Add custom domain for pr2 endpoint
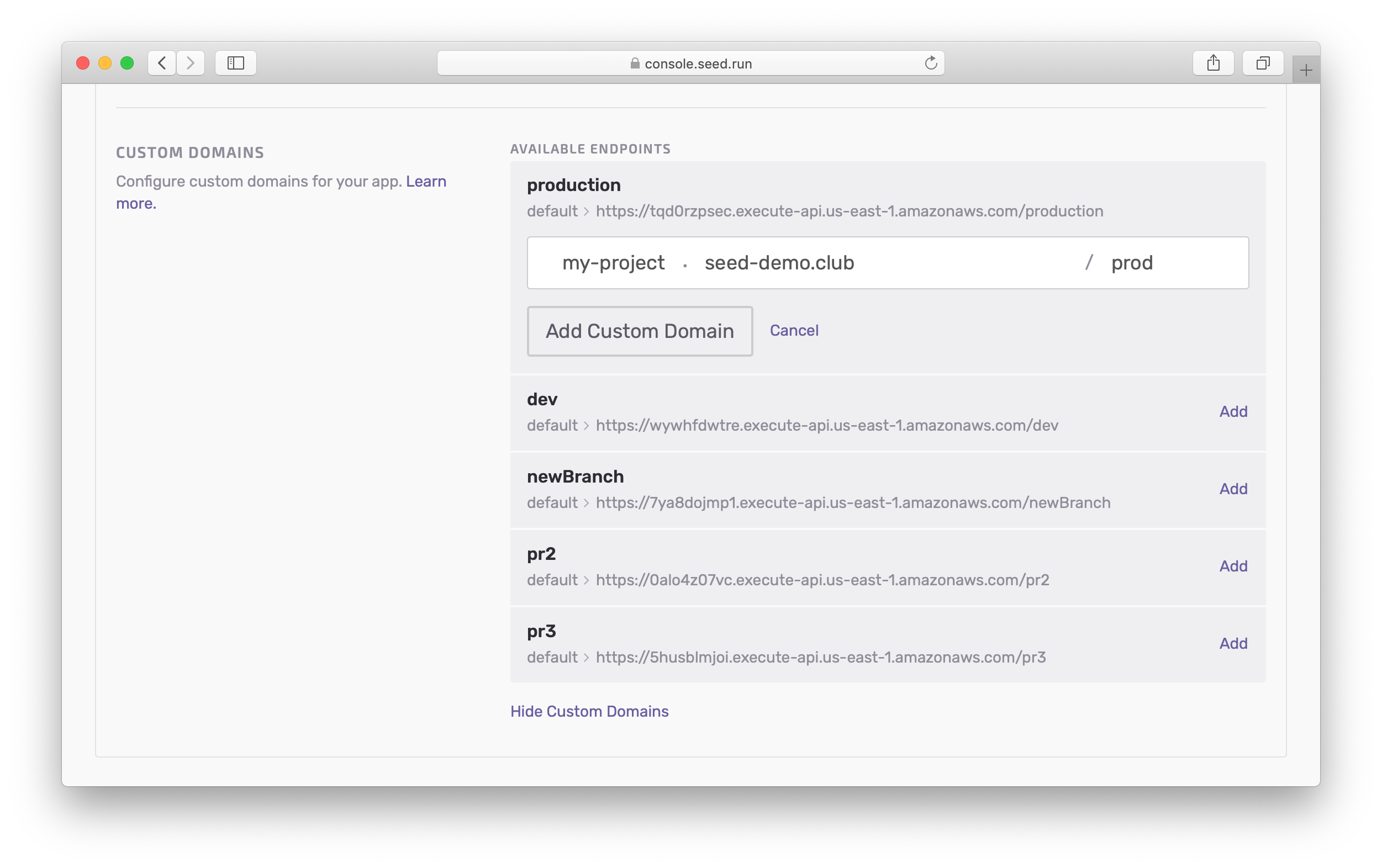 [1233, 566]
